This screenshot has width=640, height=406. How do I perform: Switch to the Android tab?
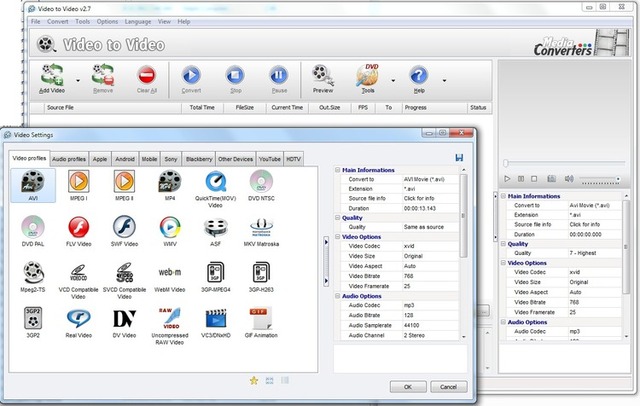pos(125,159)
